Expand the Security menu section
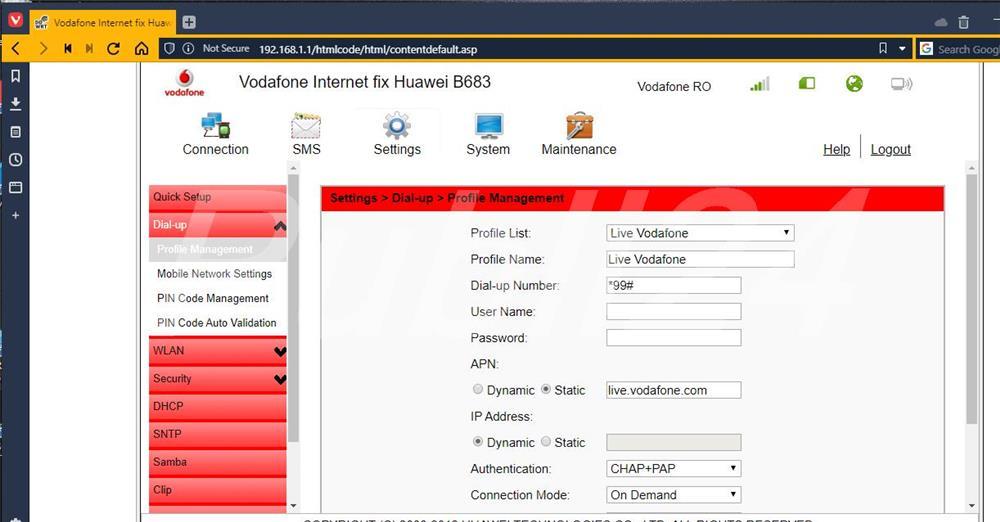 pos(217,379)
